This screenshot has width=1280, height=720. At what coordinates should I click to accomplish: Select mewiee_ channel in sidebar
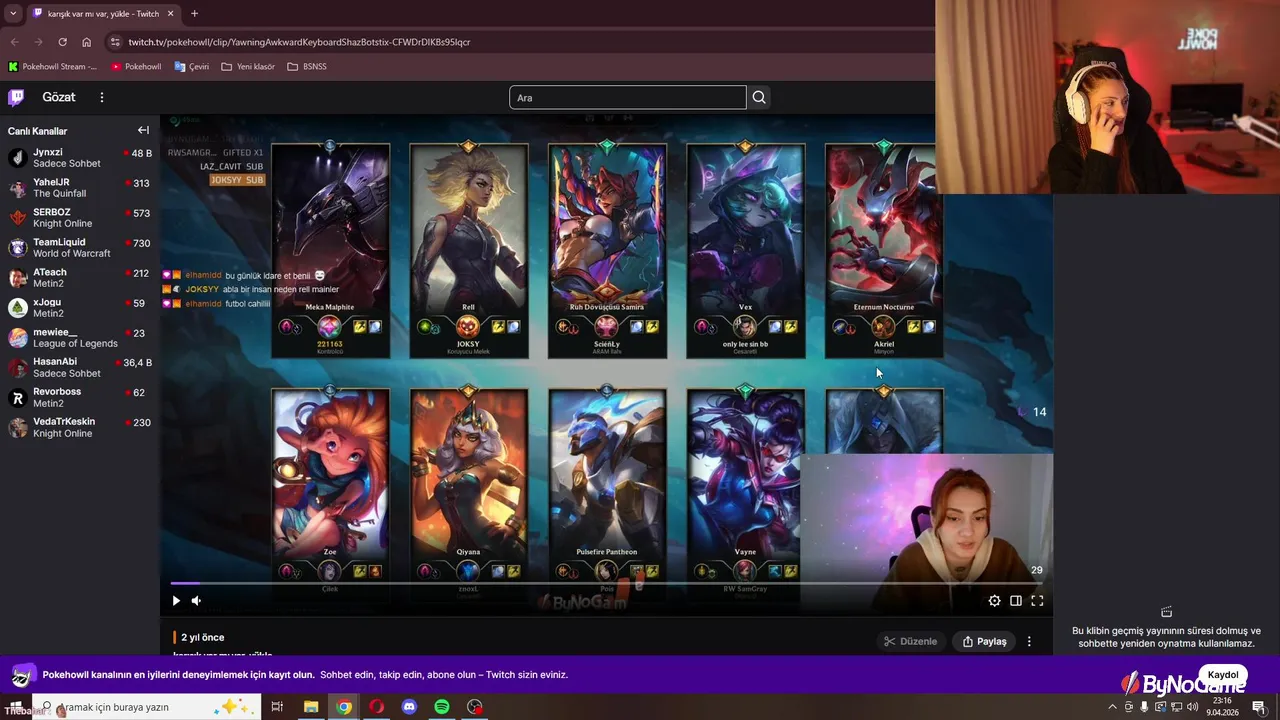[x=80, y=338]
